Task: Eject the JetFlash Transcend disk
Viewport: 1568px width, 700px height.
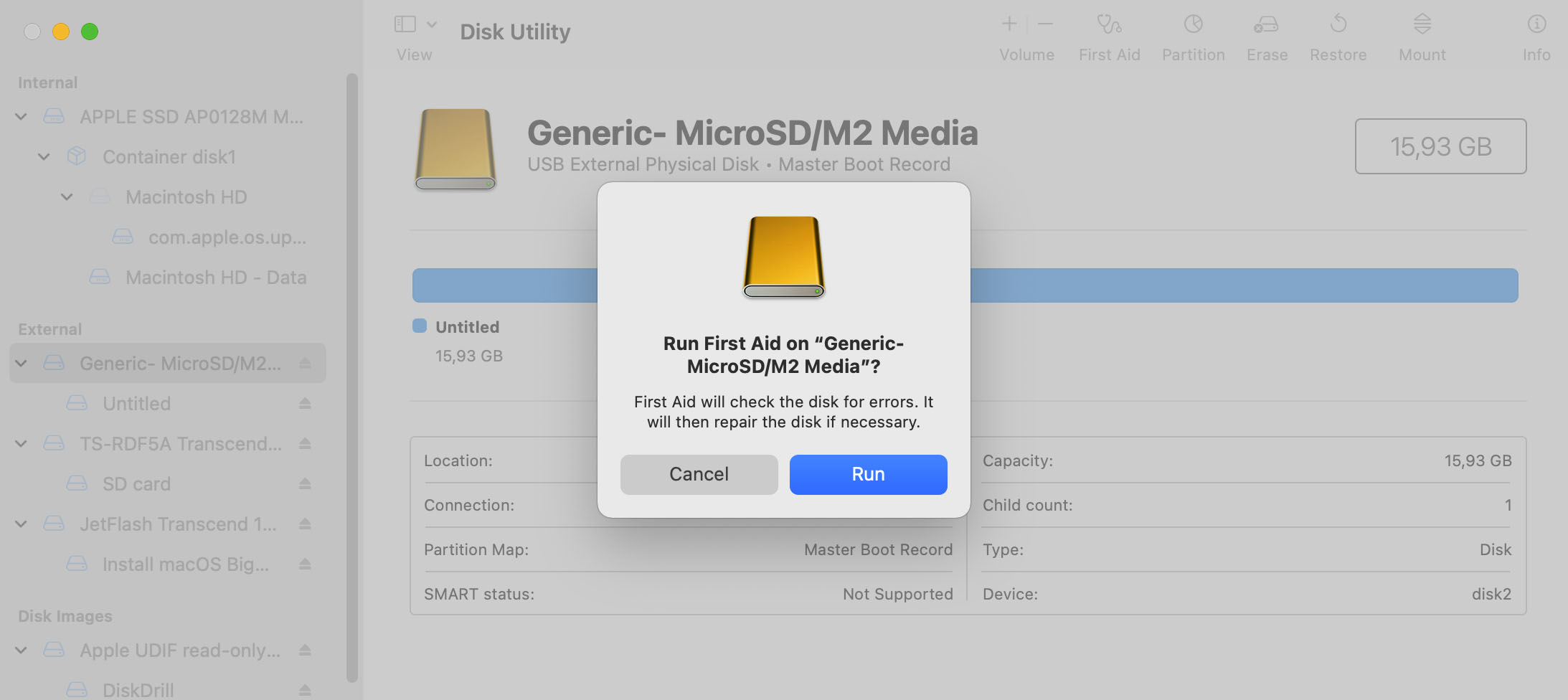Action: (305, 524)
